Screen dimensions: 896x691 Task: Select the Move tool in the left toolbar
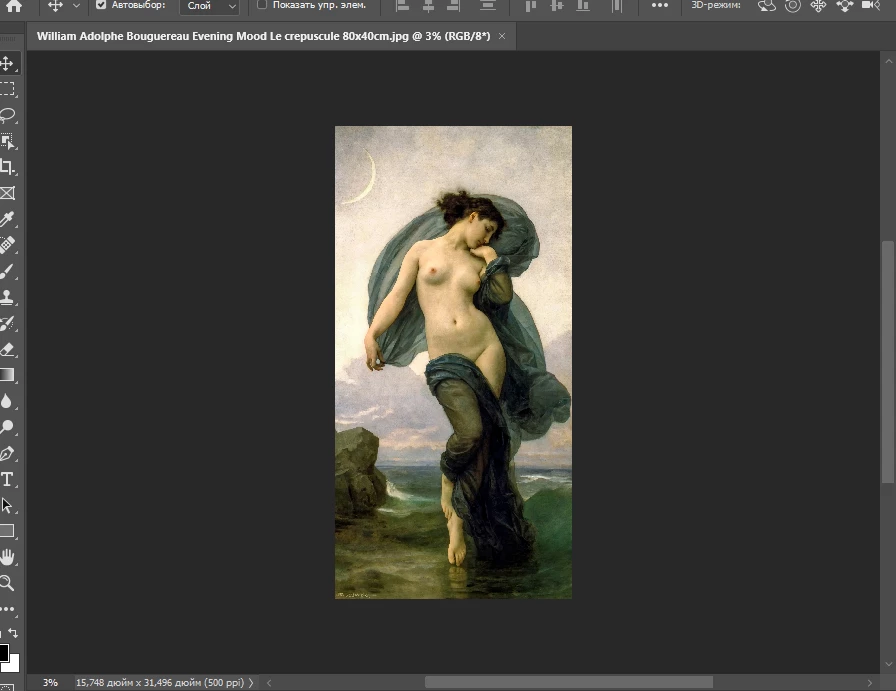tap(7, 63)
